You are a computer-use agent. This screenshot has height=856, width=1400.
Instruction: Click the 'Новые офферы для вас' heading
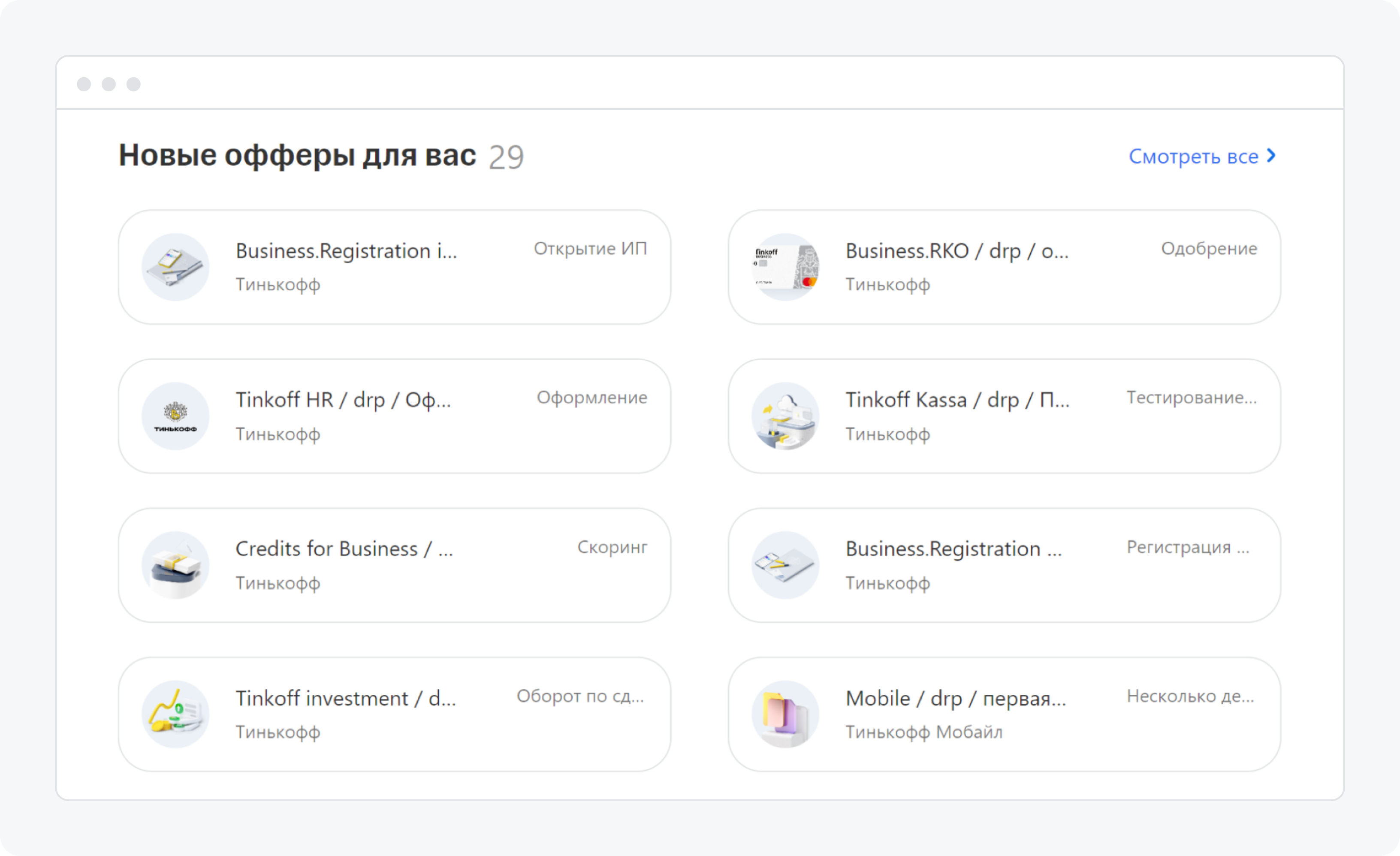(297, 155)
